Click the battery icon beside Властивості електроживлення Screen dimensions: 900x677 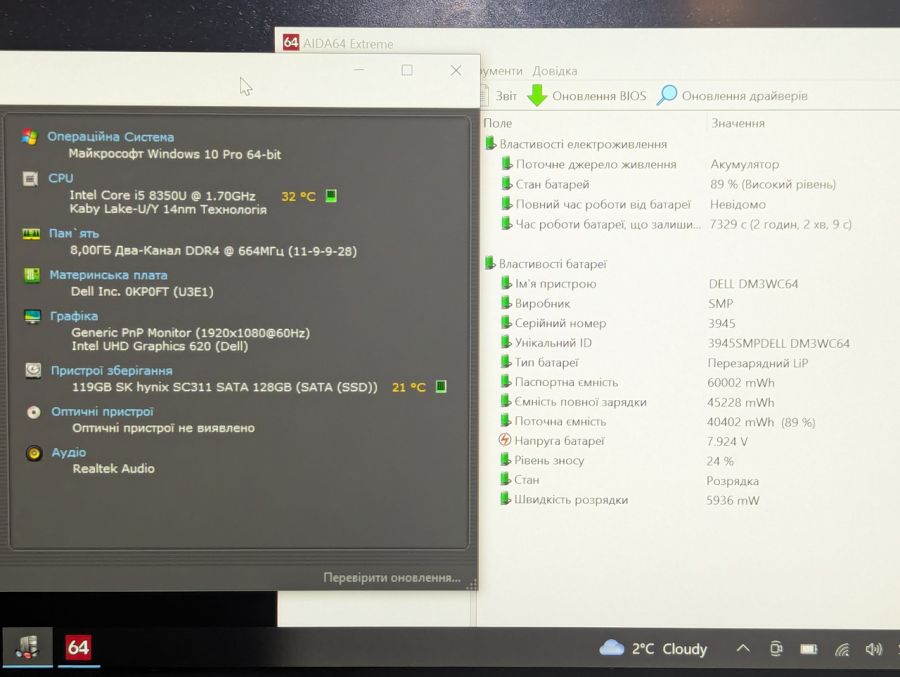tap(490, 144)
